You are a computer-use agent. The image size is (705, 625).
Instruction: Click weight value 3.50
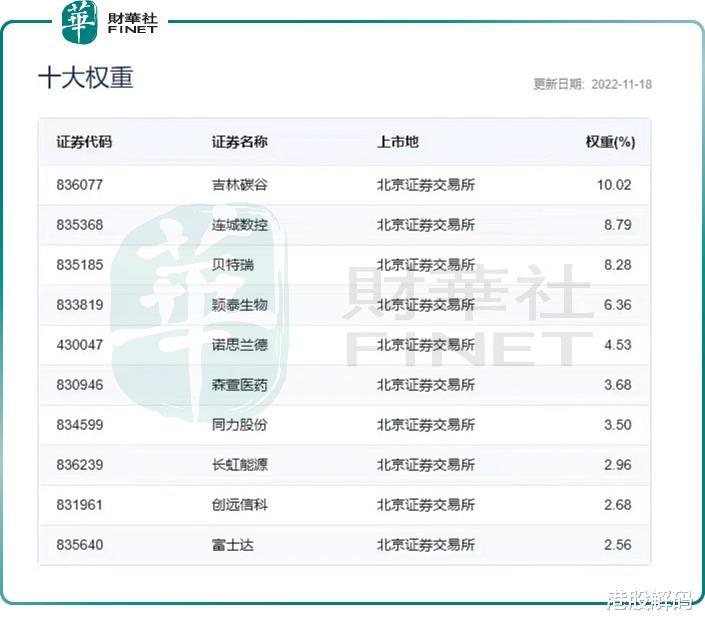click(618, 425)
